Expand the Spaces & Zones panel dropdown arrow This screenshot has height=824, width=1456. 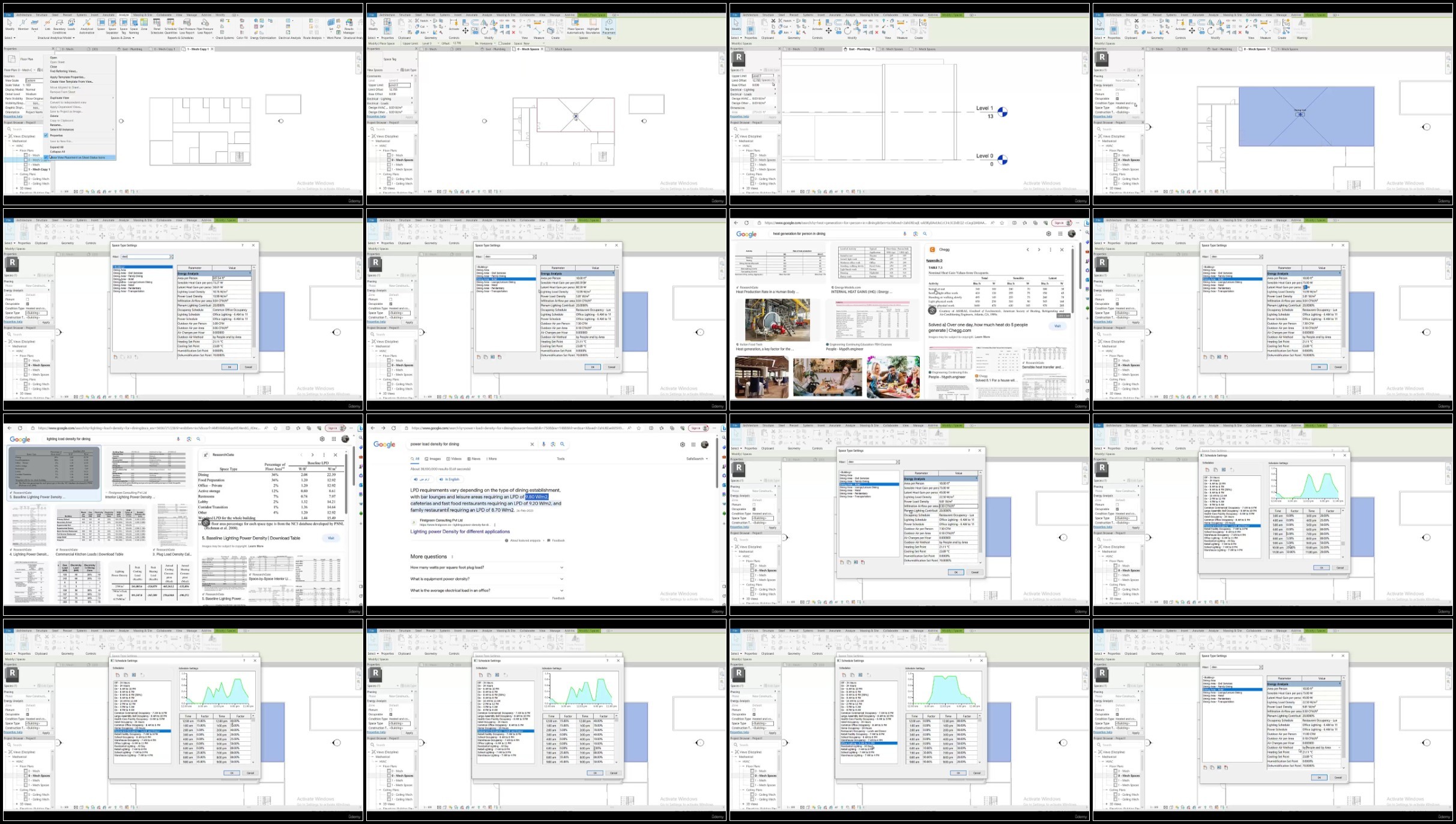[x=133, y=38]
